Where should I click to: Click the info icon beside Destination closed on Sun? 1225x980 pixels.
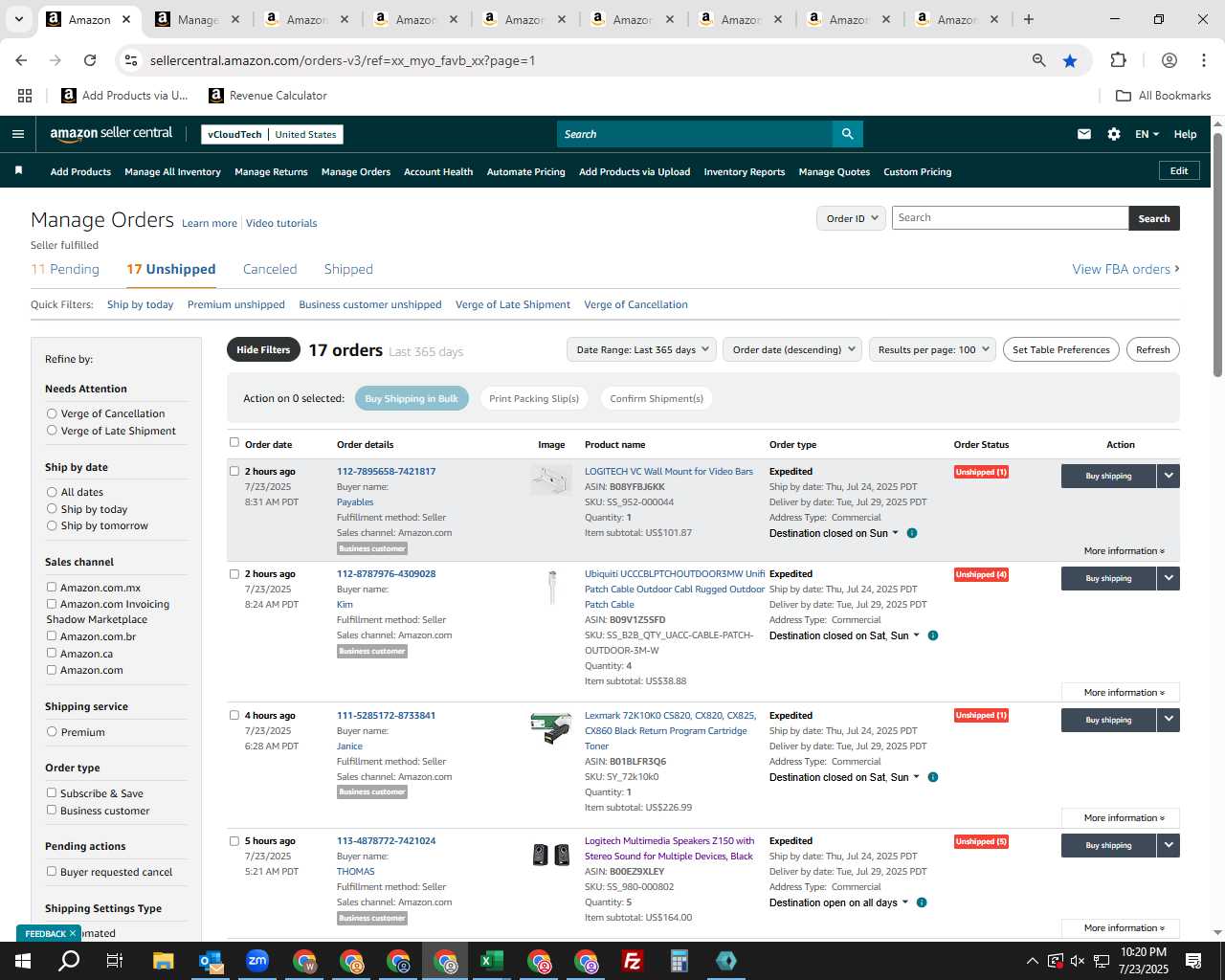coord(912,533)
